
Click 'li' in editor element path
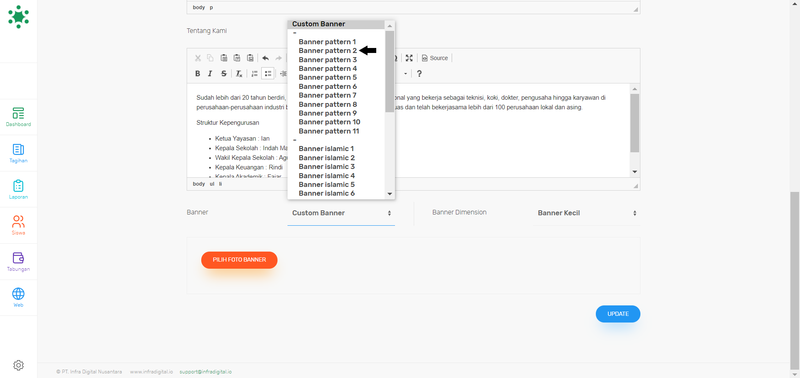point(220,184)
